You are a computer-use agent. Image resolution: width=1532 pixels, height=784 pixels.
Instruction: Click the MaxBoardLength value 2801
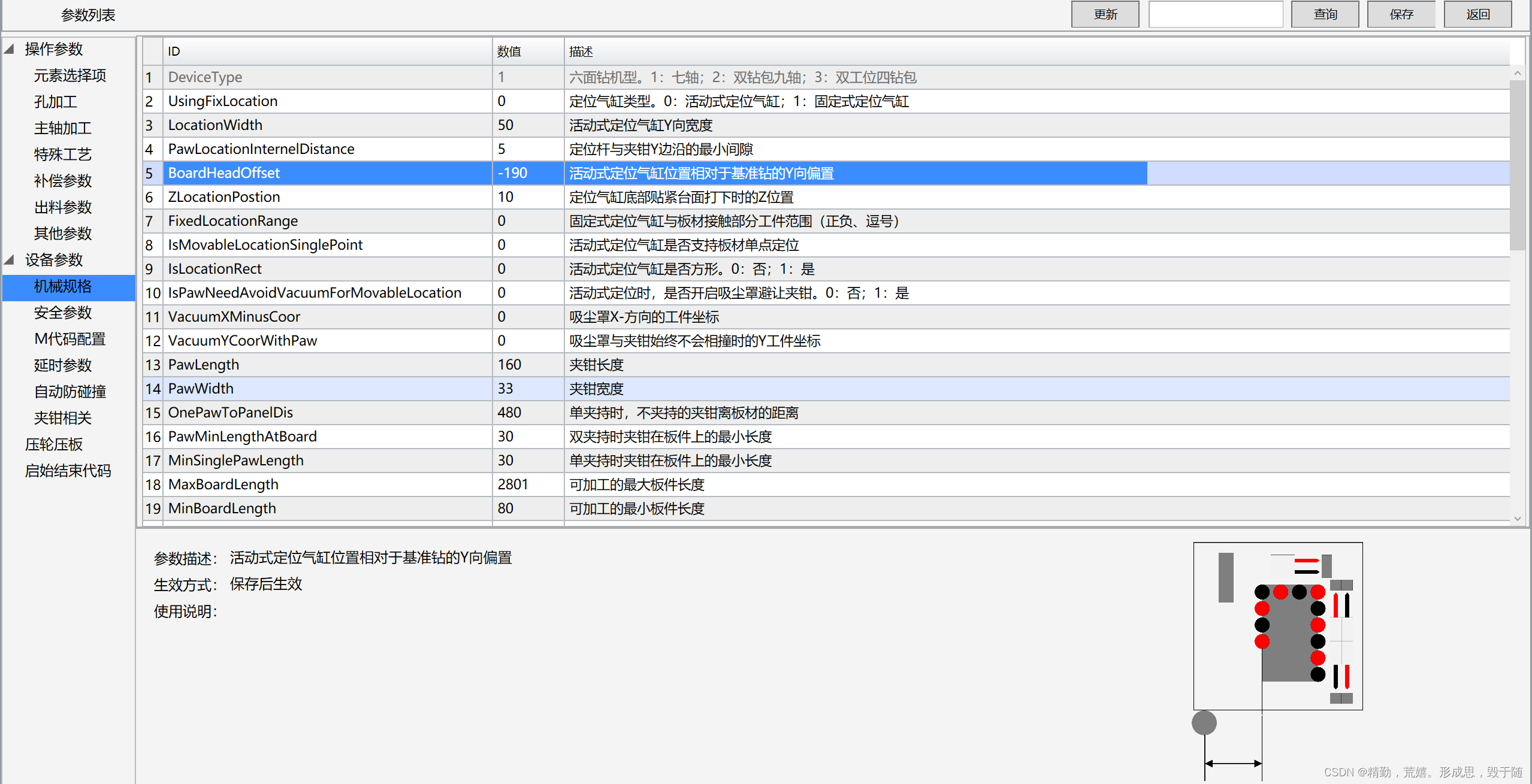[513, 485]
